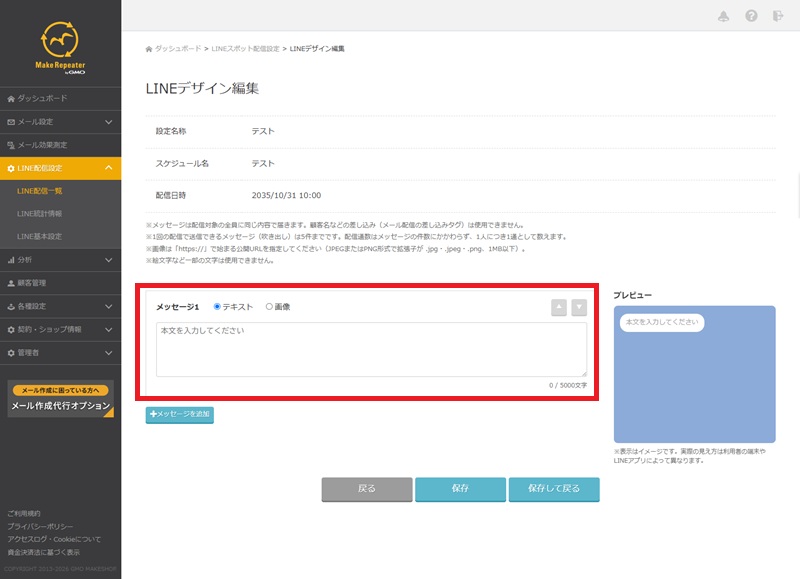Open the LINEスポット配信設定 breadcrumb link
800x579 pixels.
pyautogui.click(x=245, y=48)
